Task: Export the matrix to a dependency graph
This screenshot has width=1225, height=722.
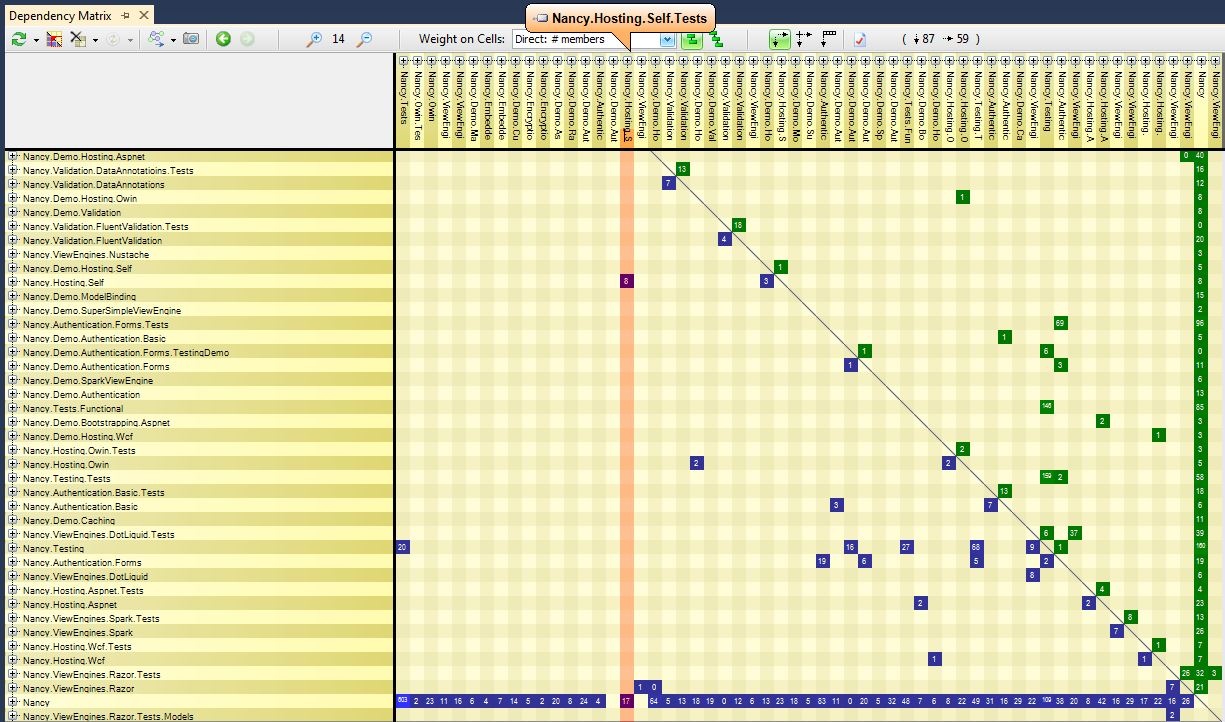Action: 158,39
